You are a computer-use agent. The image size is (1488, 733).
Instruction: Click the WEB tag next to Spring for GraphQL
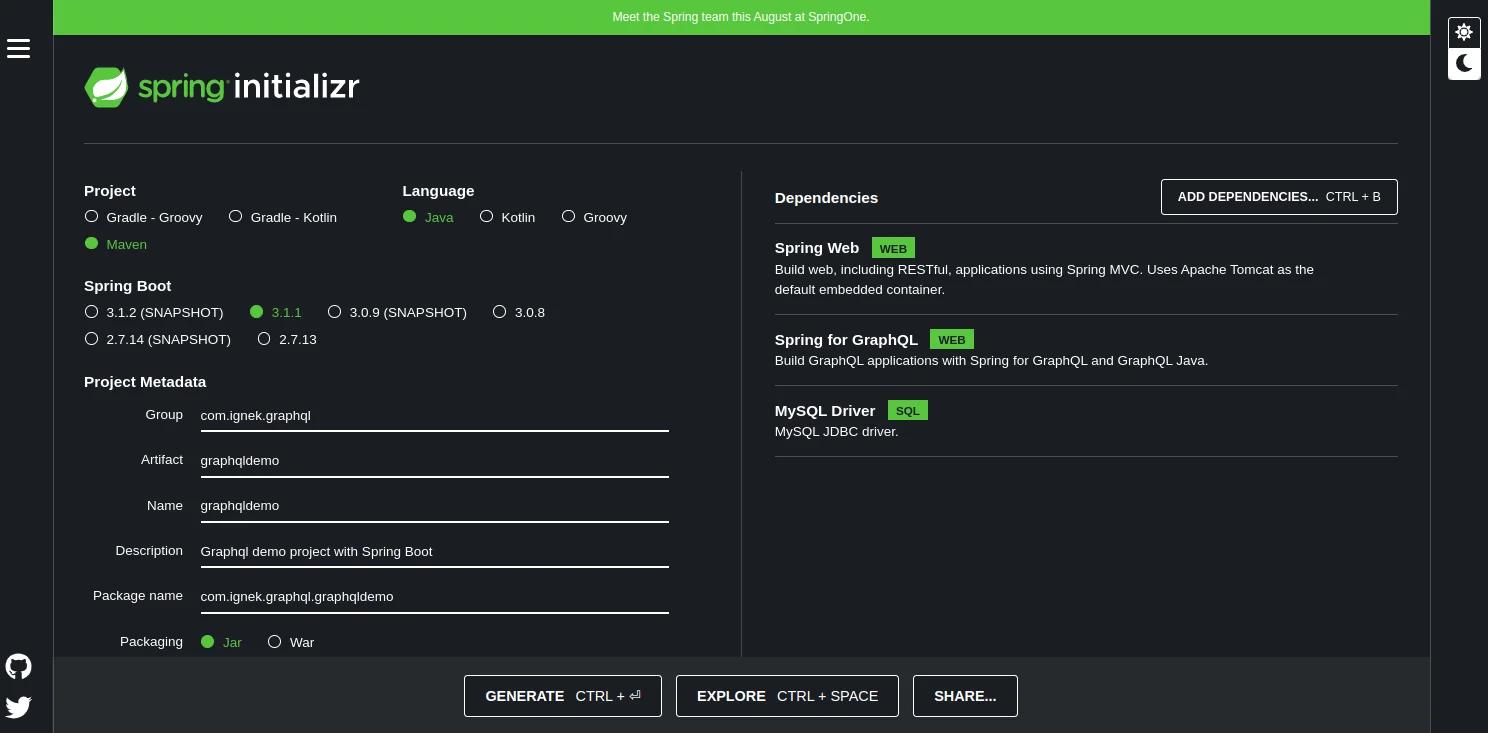point(952,340)
